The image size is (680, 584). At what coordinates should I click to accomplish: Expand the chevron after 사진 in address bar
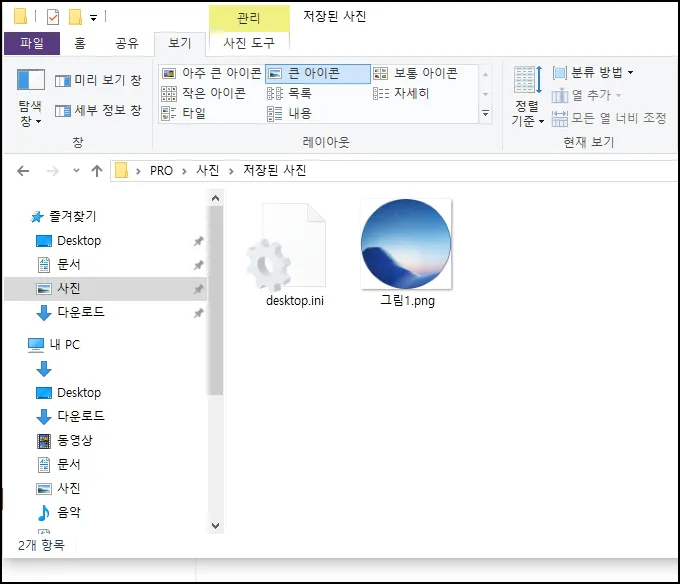[231, 171]
